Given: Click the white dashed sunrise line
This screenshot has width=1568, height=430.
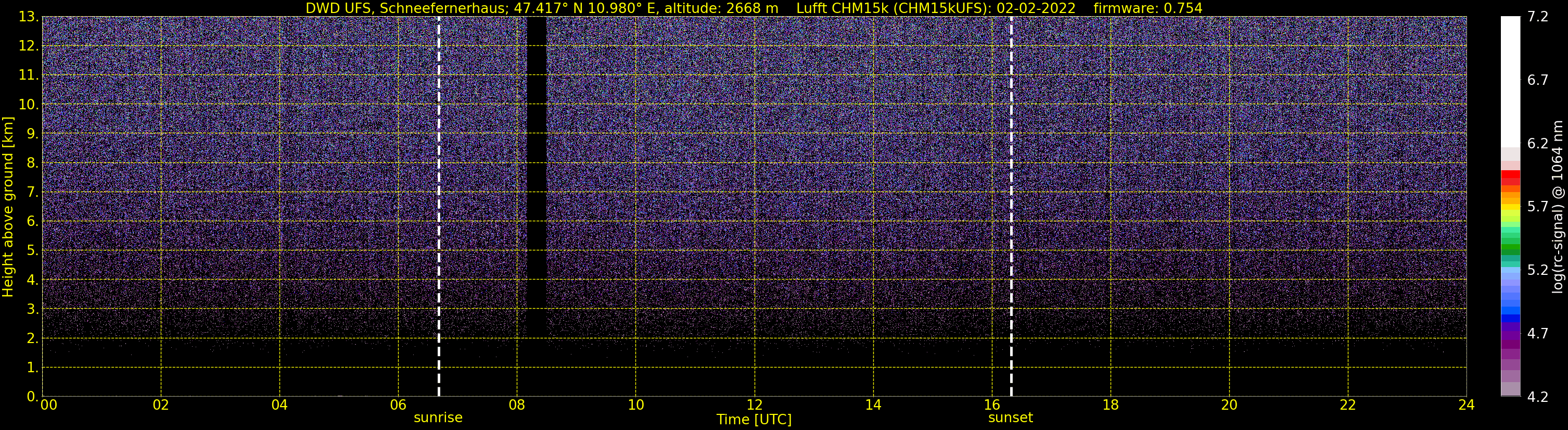Looking at the screenshot, I should [438, 207].
